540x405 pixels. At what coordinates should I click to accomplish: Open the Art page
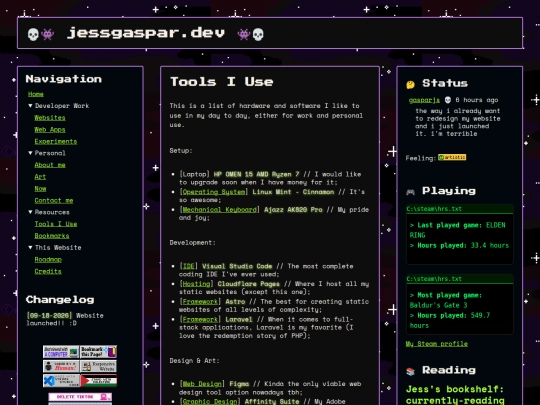tap(40, 177)
